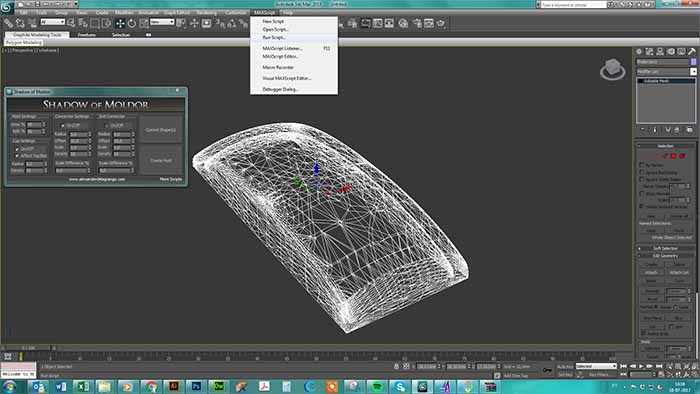
Task: Click the timeline time slider
Action: click(28, 348)
